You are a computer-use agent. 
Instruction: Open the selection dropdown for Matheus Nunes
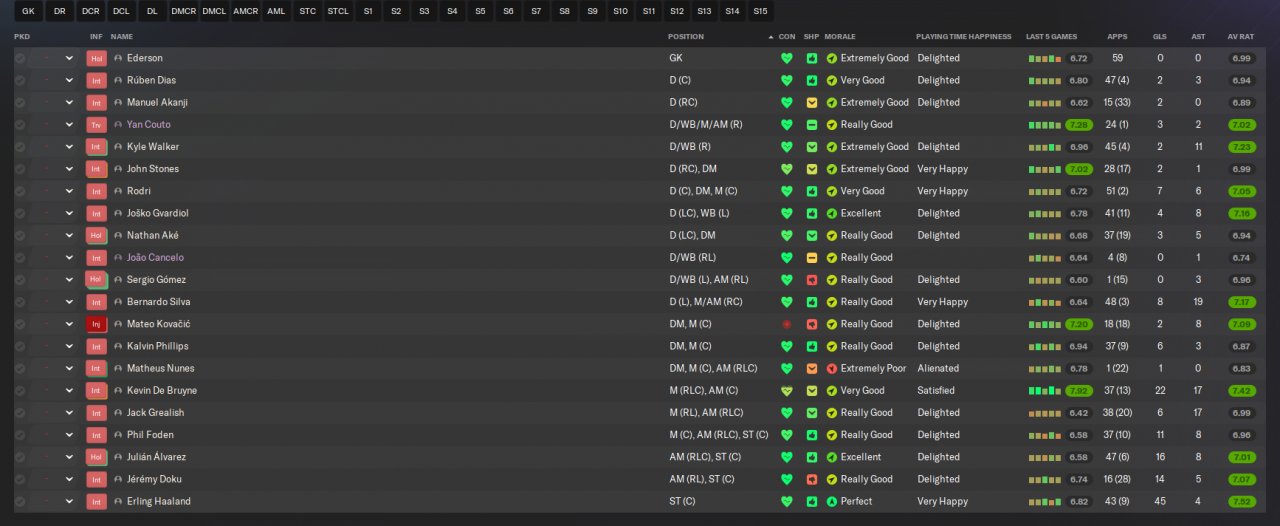click(x=69, y=368)
